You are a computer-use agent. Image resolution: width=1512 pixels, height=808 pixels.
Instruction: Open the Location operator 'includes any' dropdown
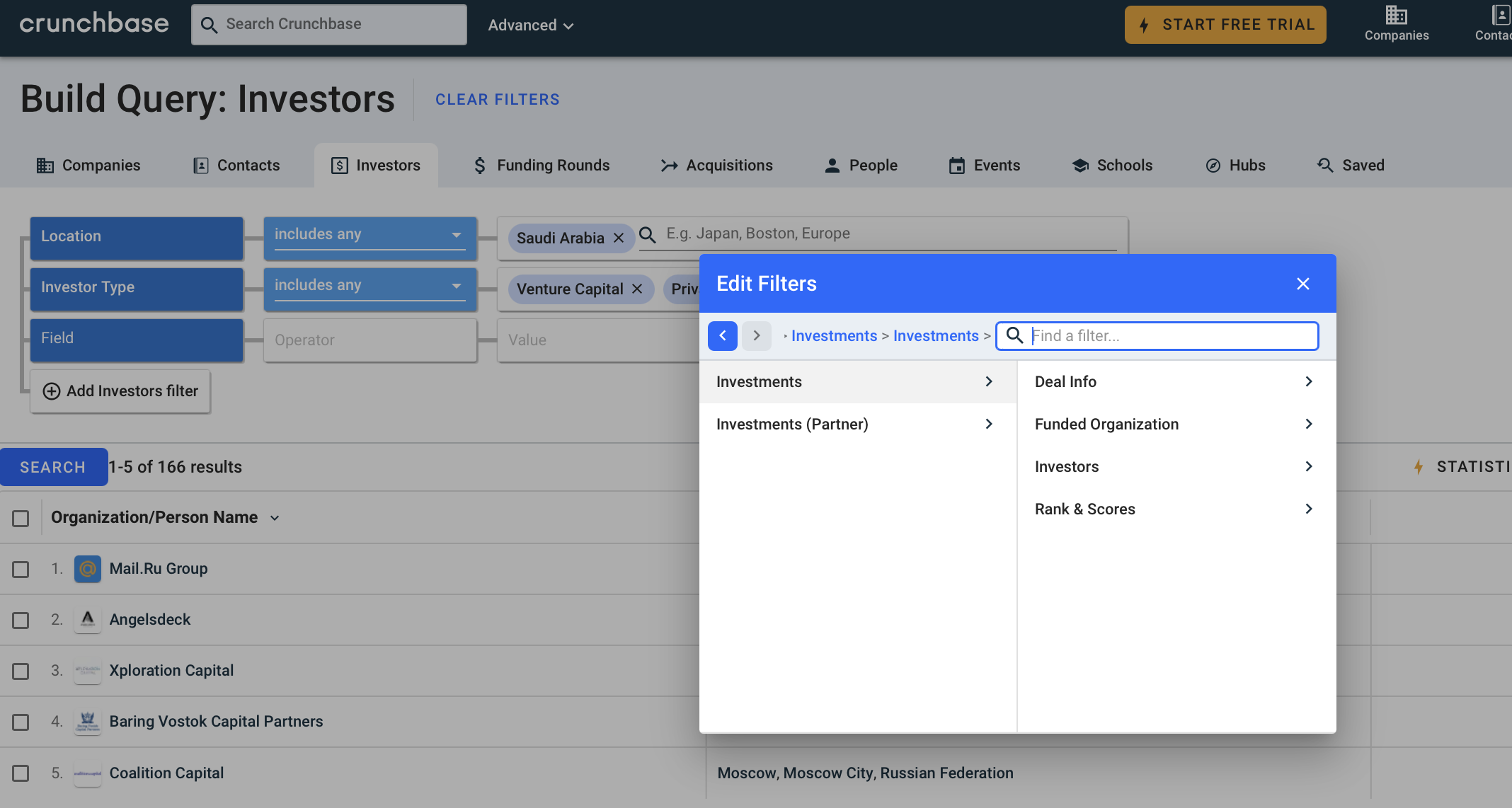coord(370,235)
